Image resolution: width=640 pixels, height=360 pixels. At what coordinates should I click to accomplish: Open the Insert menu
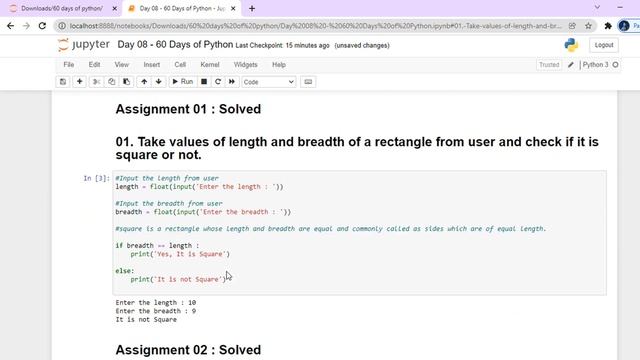coord(151,64)
